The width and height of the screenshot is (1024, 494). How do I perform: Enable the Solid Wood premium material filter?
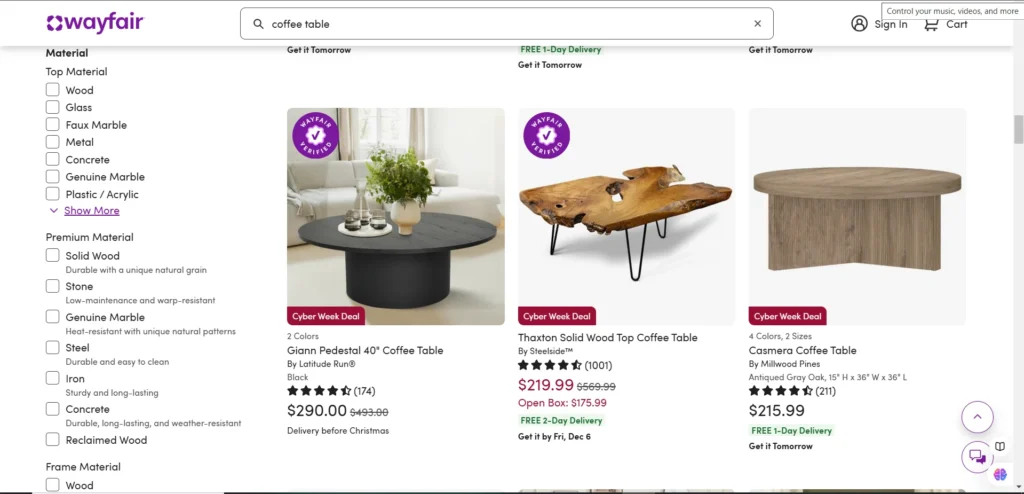(53, 256)
